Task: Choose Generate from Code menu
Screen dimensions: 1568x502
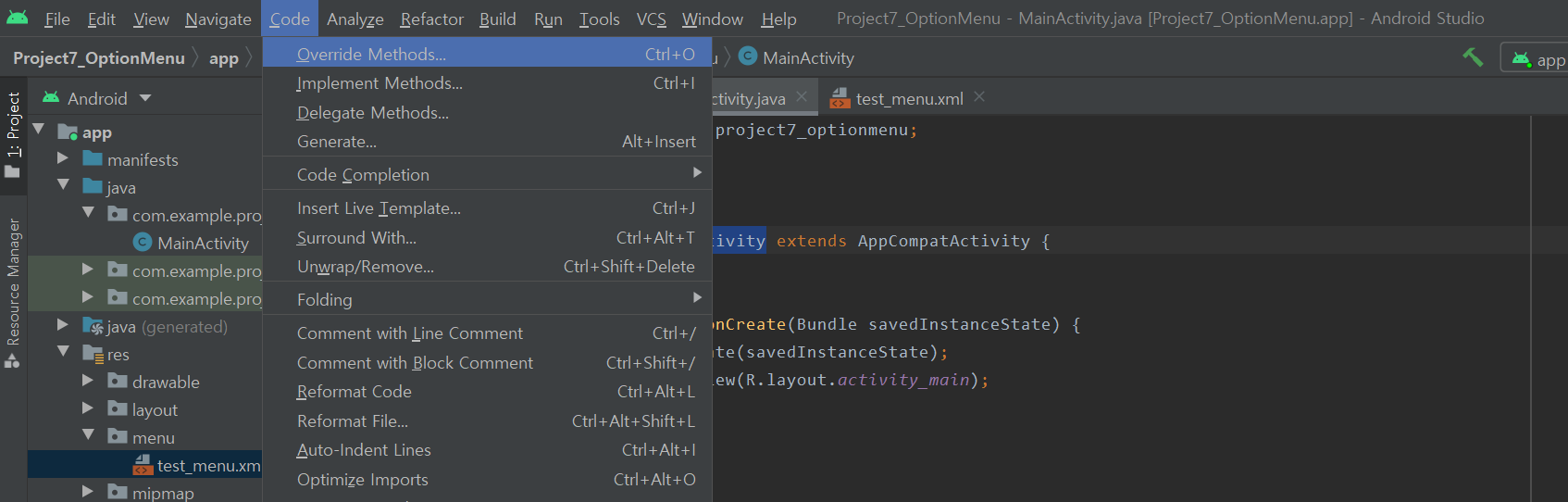Action: click(x=487, y=142)
